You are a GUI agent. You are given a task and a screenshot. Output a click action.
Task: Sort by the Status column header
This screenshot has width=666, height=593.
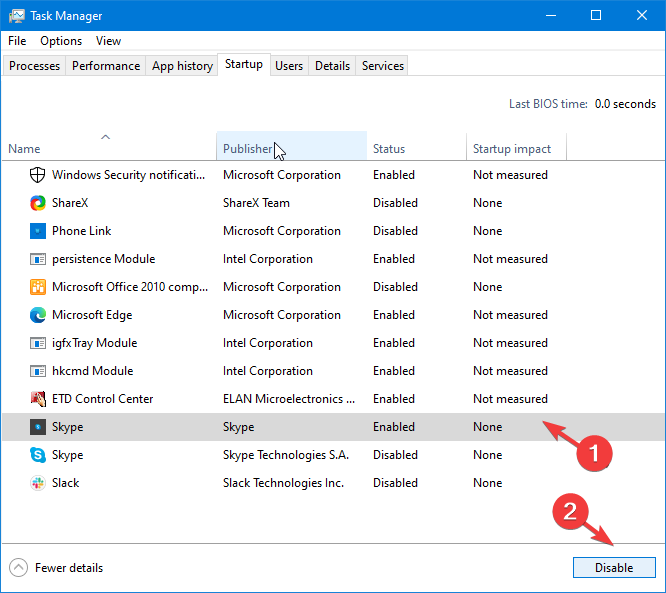pyautogui.click(x=416, y=146)
